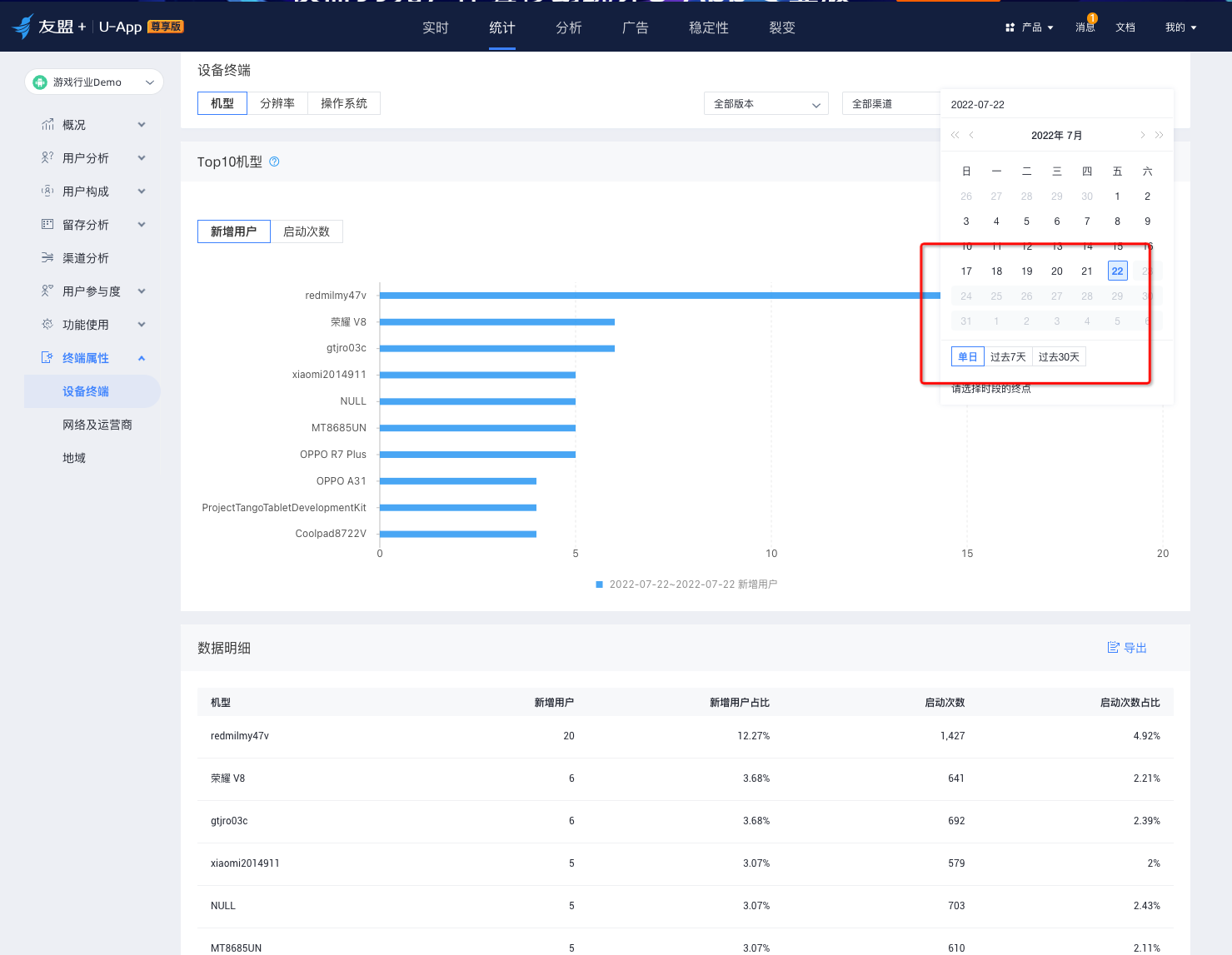Click the export icon beside 导出
This screenshot has height=955, width=1232.
coord(1113,647)
